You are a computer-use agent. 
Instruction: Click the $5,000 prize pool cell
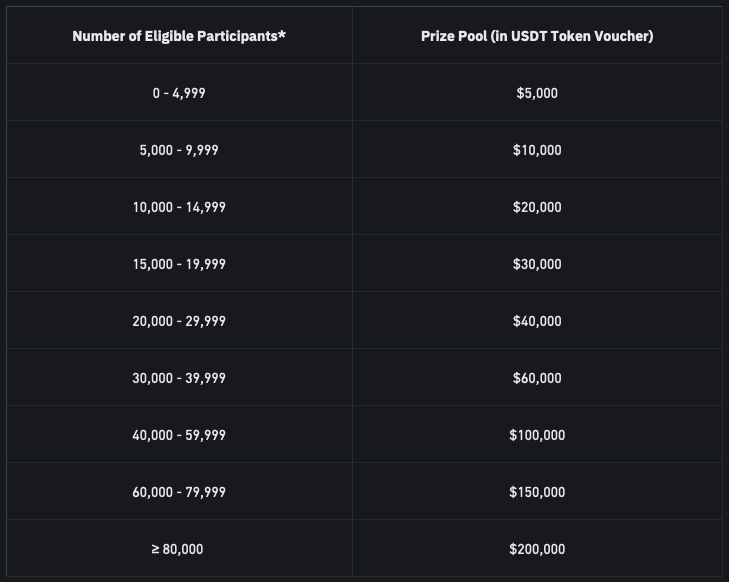point(537,93)
